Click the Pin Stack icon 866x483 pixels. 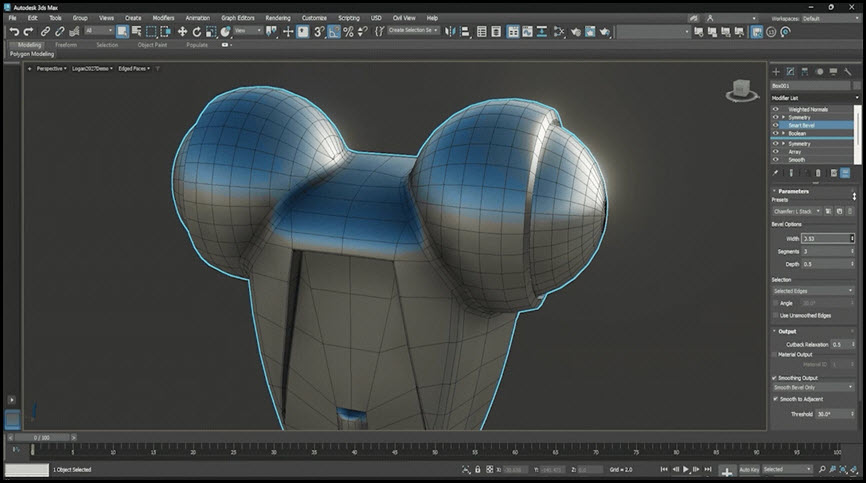coord(775,173)
